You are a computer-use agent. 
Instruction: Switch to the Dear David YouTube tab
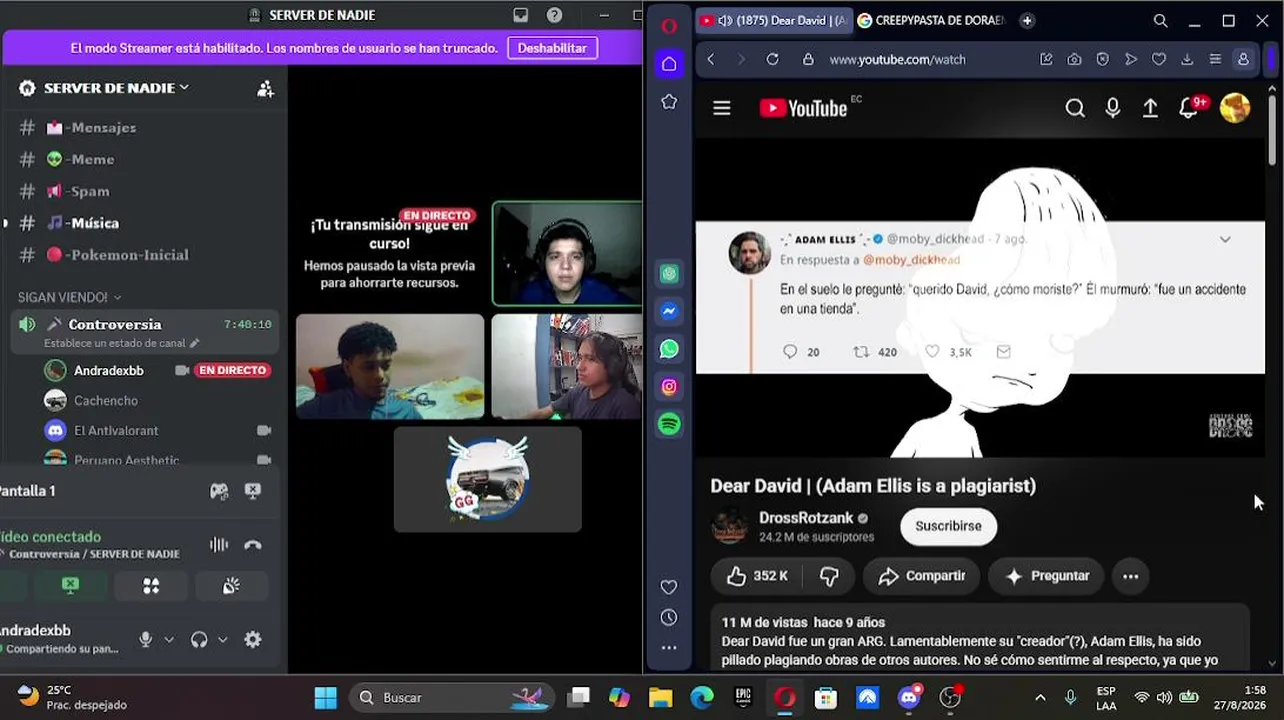pos(772,20)
